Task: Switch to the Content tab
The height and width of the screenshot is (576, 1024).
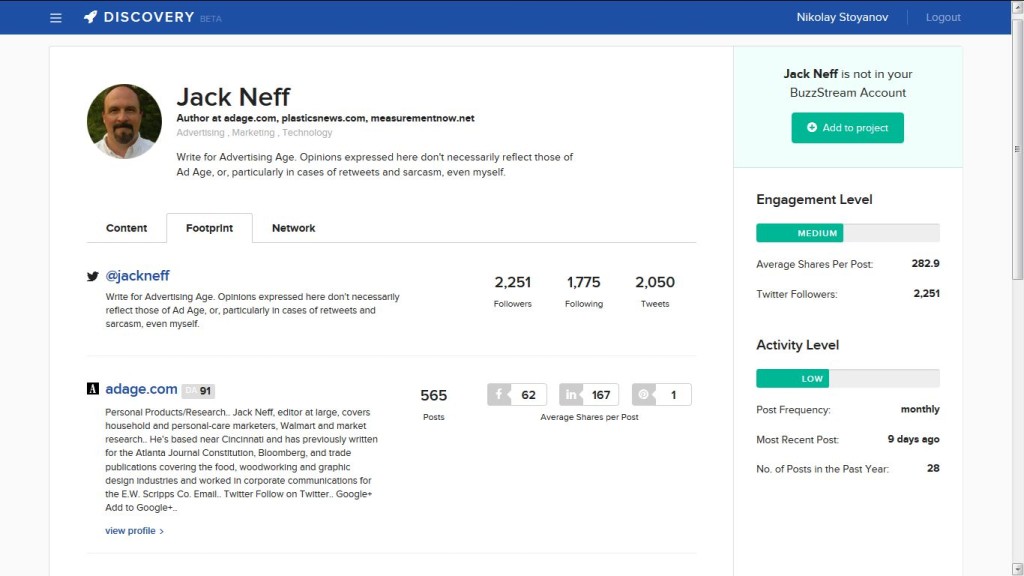Action: click(x=126, y=228)
